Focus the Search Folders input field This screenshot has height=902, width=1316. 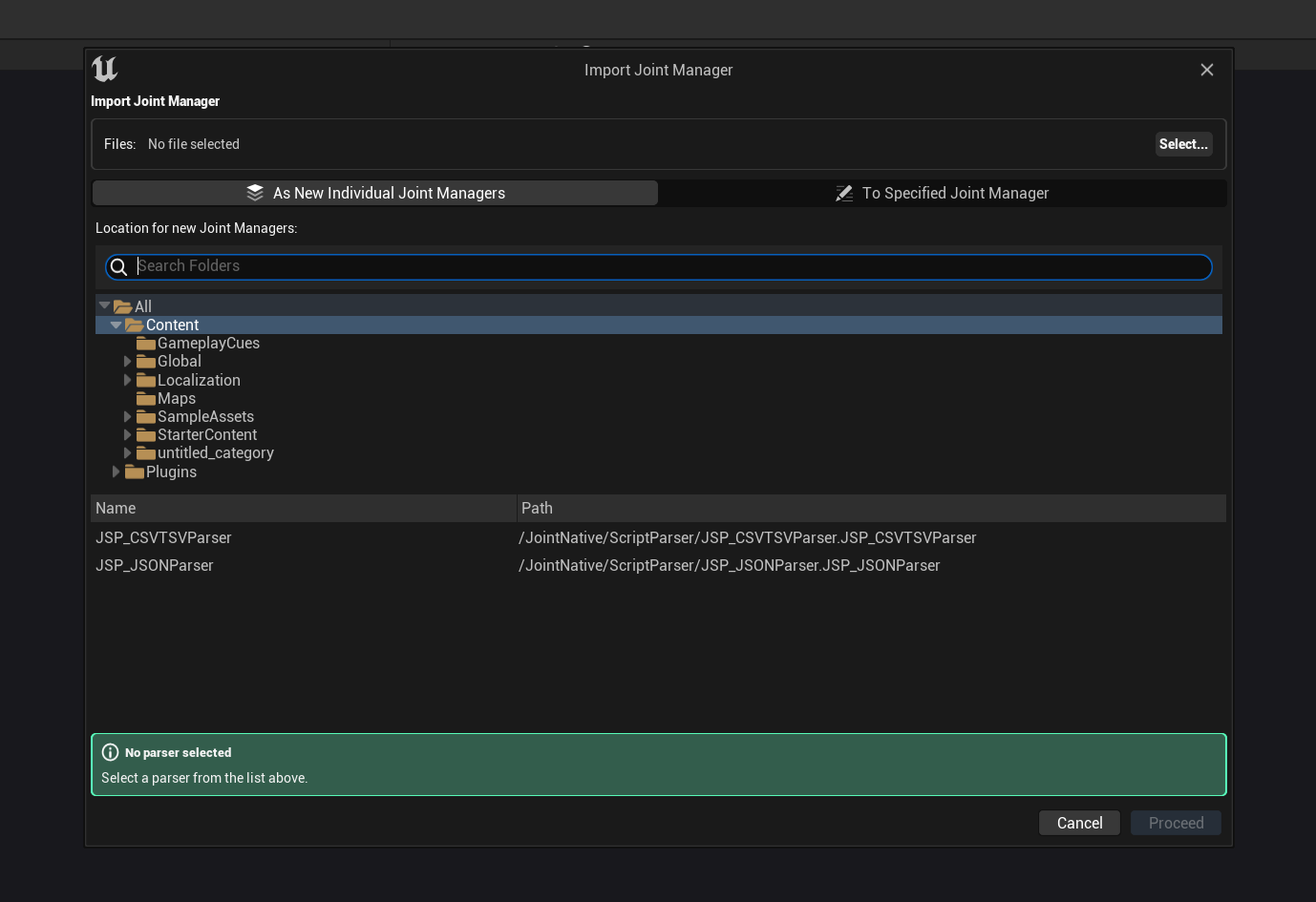[669, 266]
